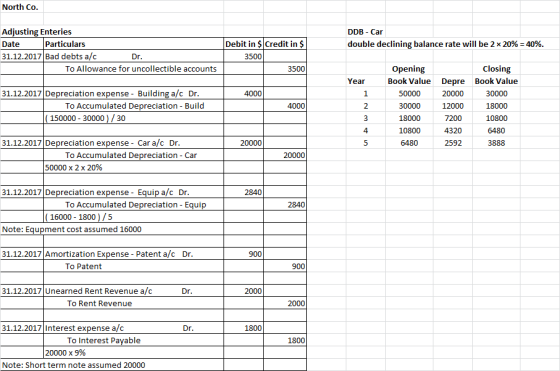560x371 pixels.
Task: Select 'Depreciation expense - Car a/c' cell
Action: [x=134, y=143]
